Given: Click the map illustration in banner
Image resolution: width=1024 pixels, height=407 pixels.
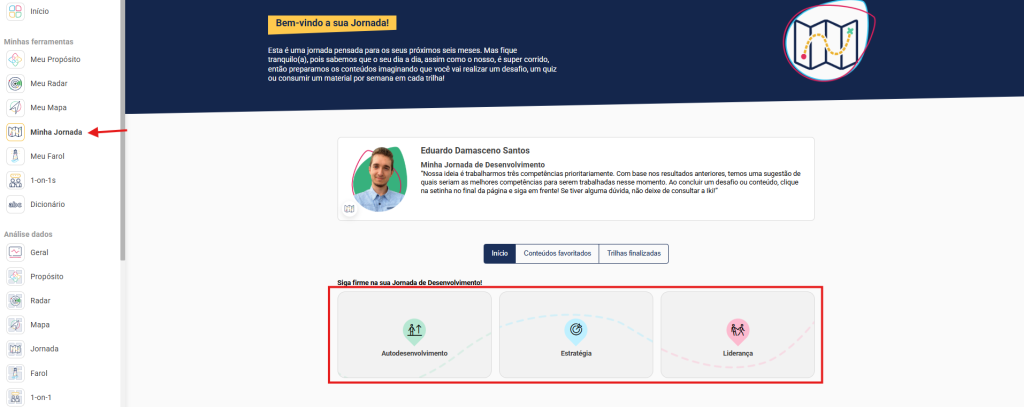Looking at the screenshot, I should pyautogui.click(x=821, y=45).
